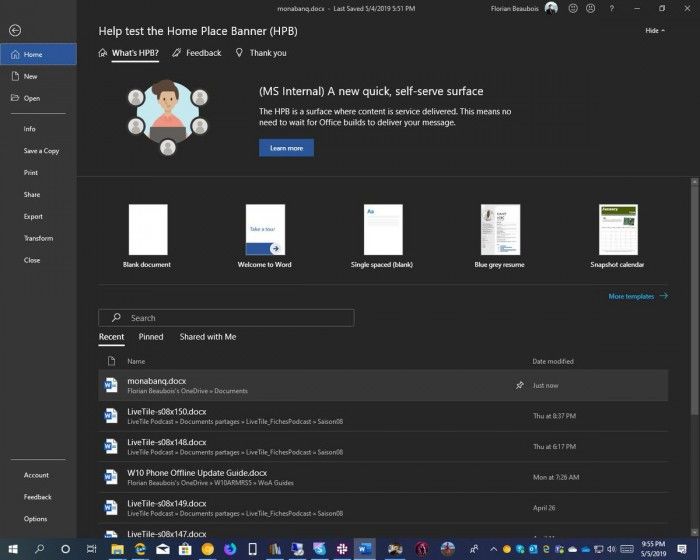The width and height of the screenshot is (700, 560).
Task: Open monabanq.docx from recent list
Action: 383,385
